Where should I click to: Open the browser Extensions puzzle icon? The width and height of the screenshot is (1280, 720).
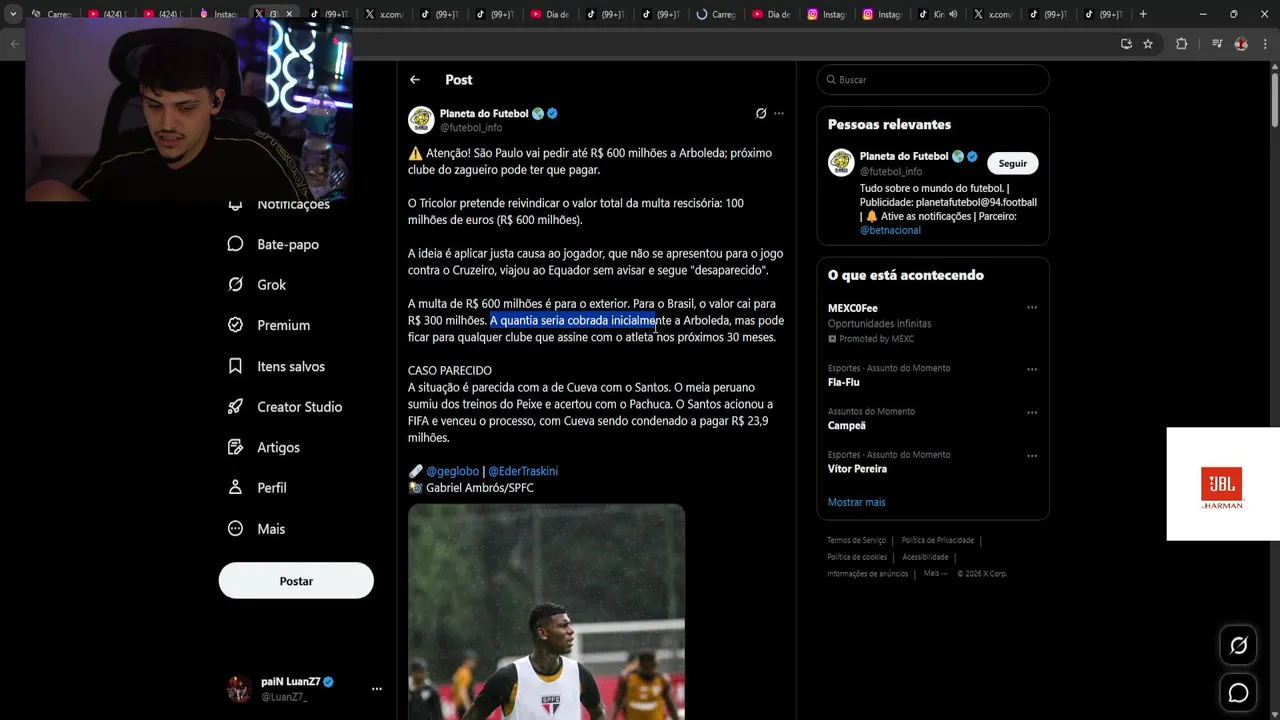[x=1181, y=44]
